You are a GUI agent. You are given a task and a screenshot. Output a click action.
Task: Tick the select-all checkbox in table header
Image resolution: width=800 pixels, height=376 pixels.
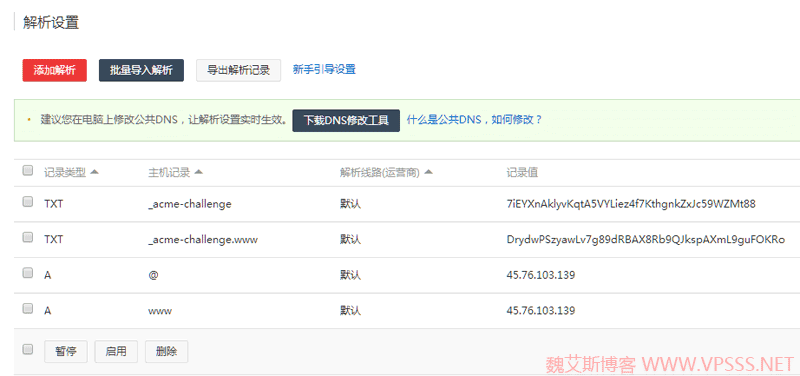coord(28,170)
